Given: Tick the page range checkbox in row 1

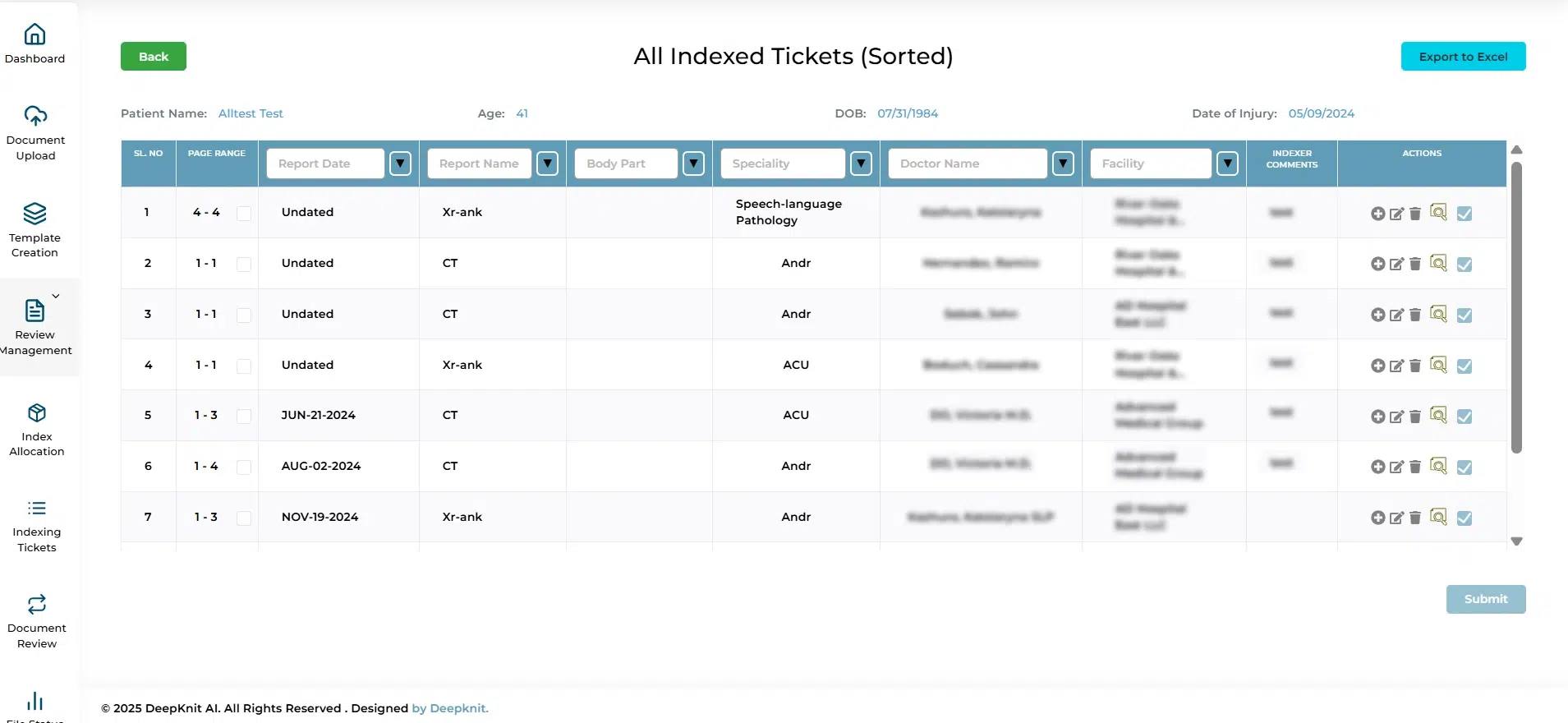Looking at the screenshot, I should click(x=244, y=214).
